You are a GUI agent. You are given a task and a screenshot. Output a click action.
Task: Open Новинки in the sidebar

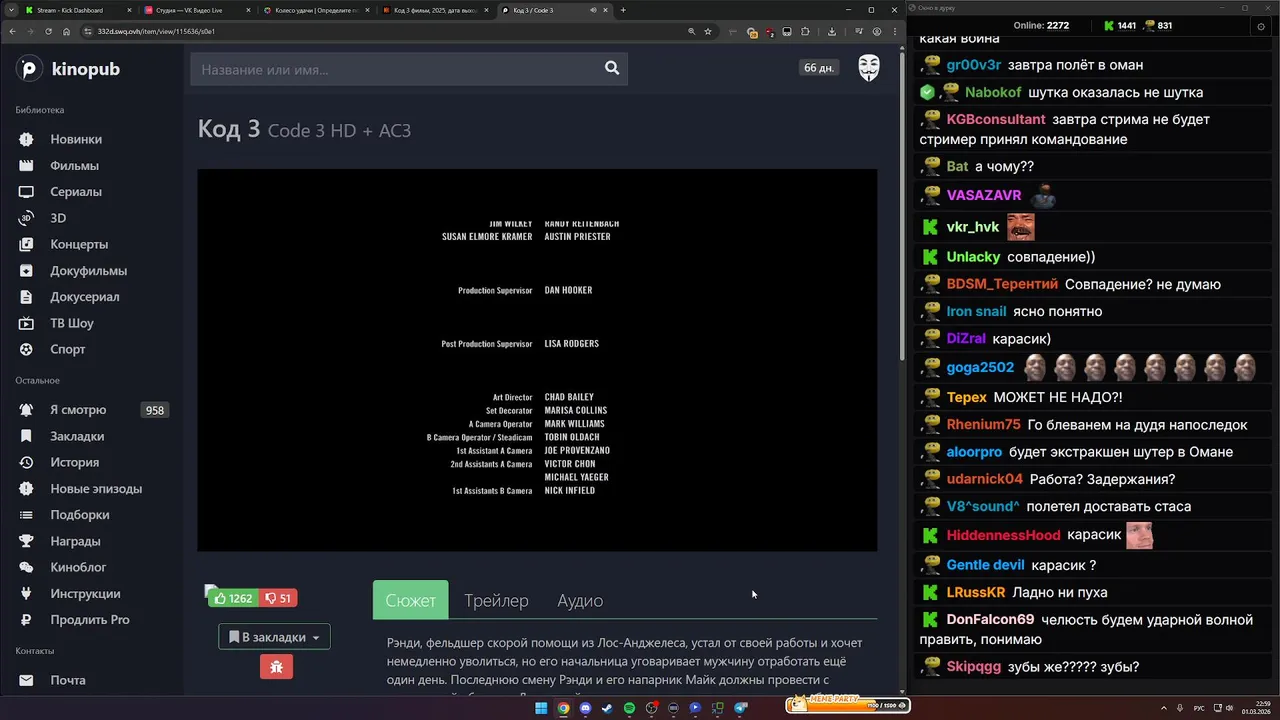pos(76,139)
